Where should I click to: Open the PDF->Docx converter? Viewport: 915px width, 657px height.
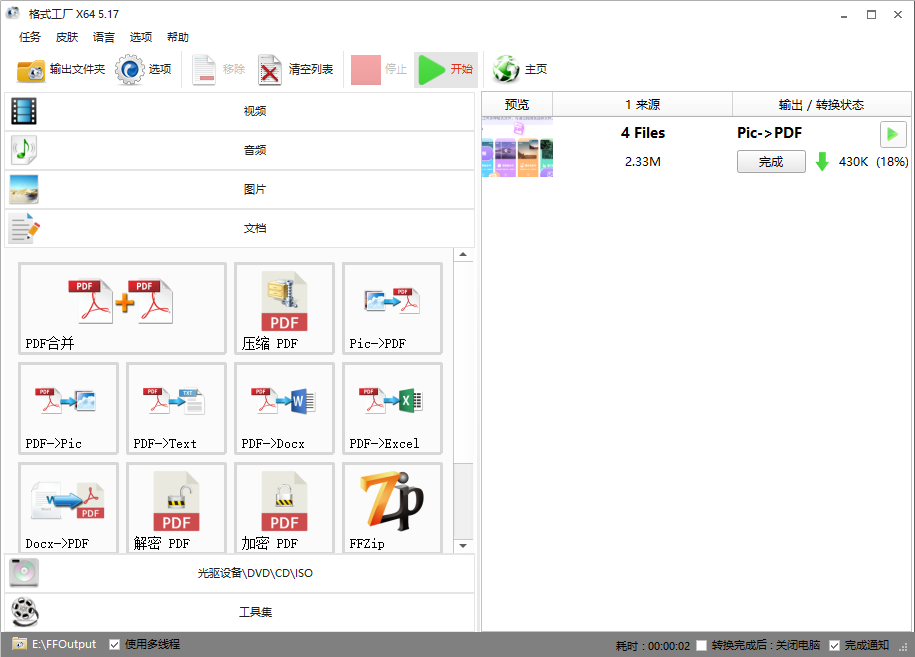(284, 408)
